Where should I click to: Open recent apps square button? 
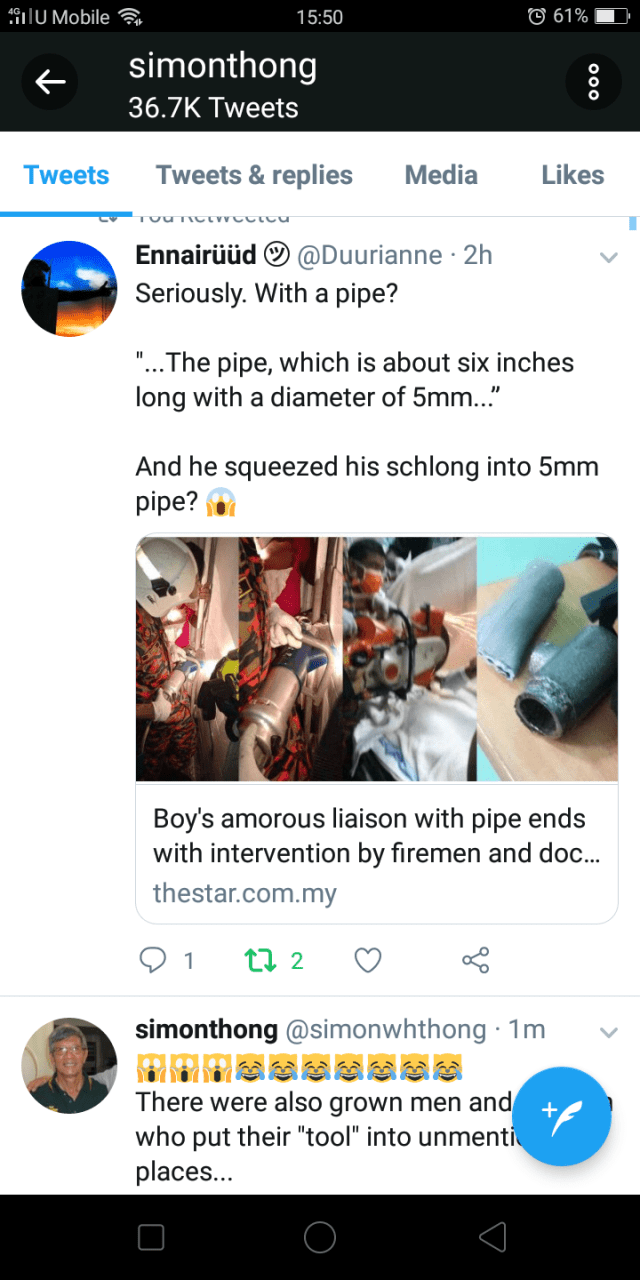[151, 1237]
